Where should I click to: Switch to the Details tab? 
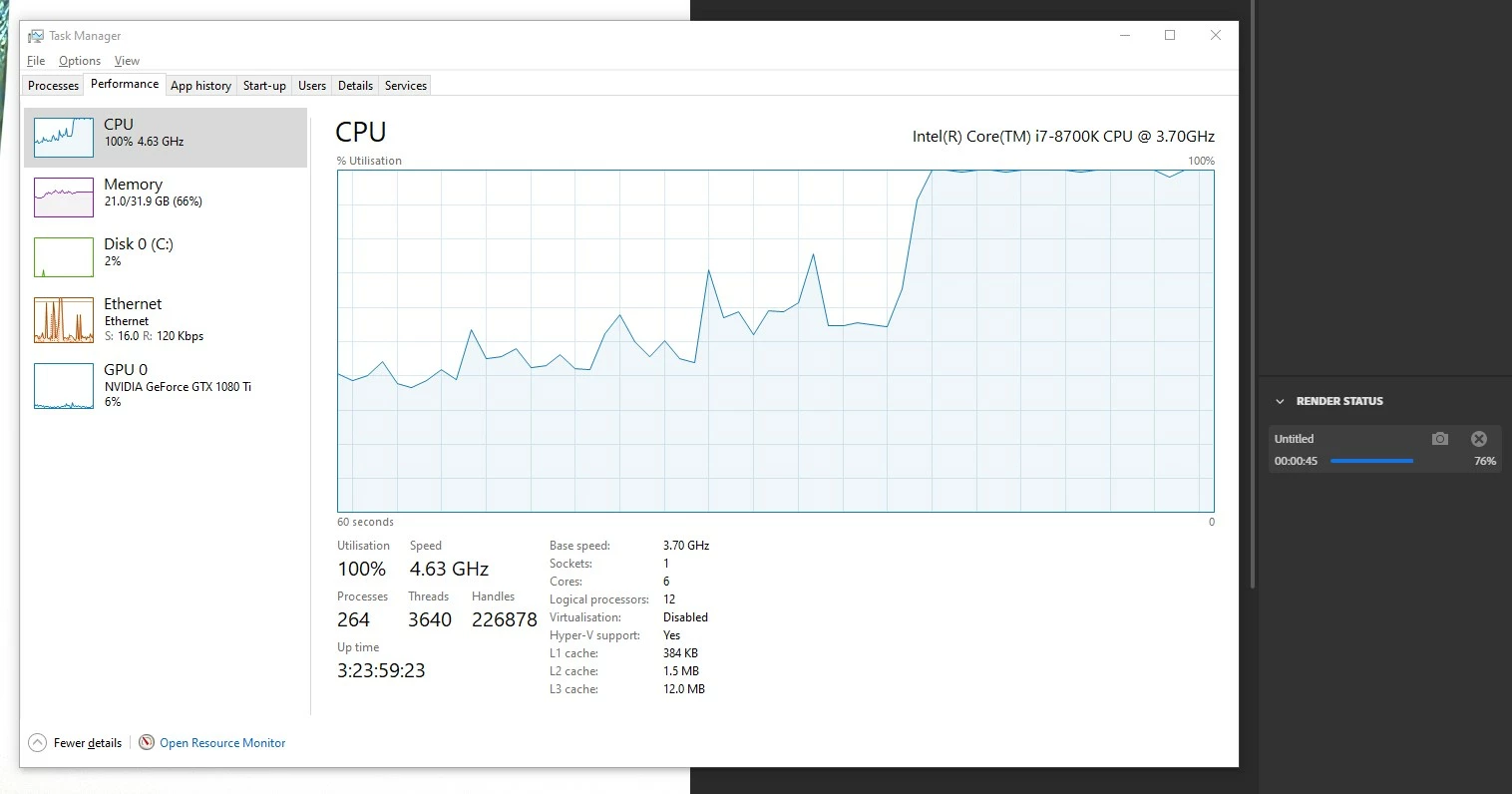[355, 86]
